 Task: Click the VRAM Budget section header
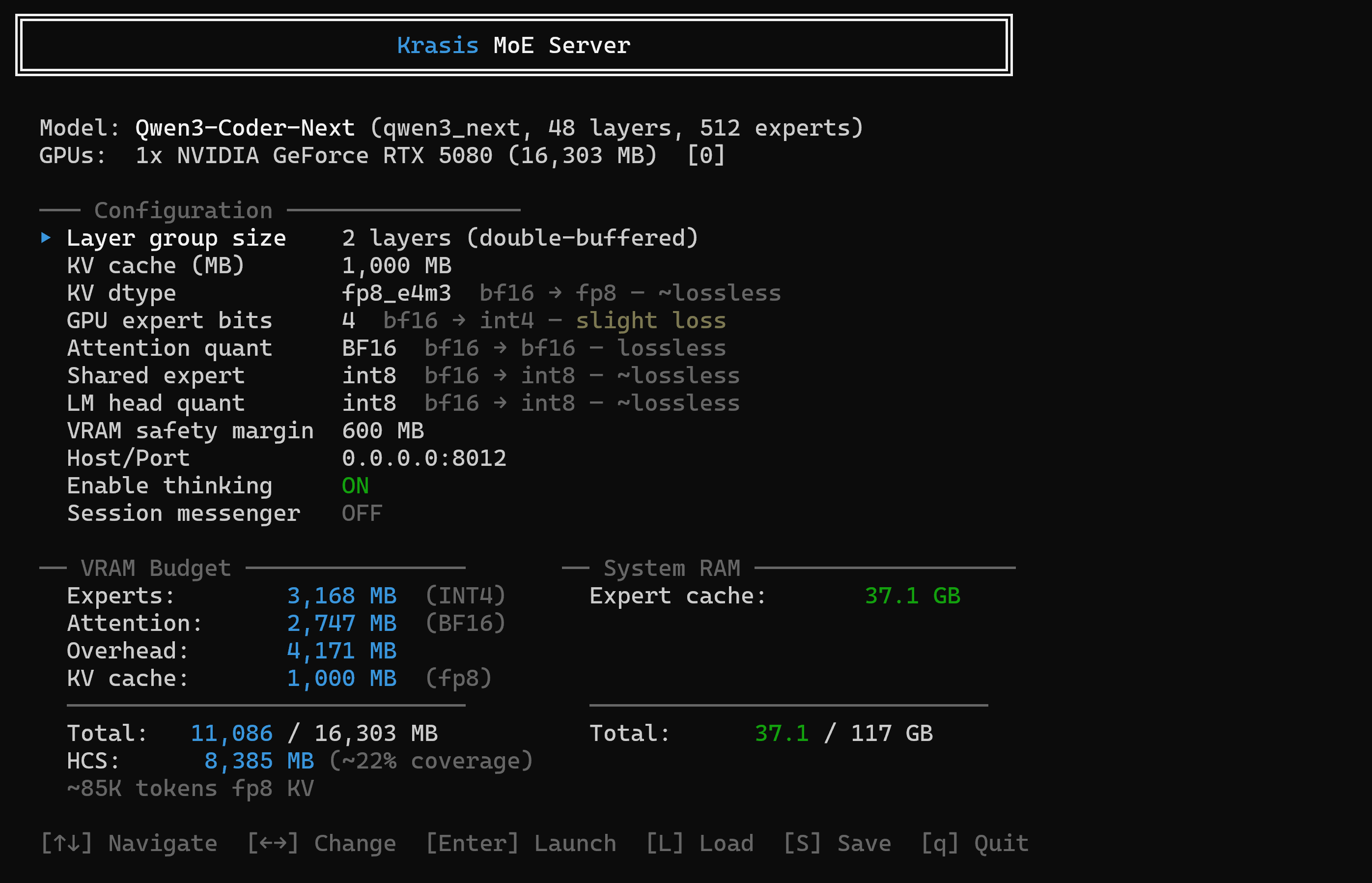tap(155, 568)
